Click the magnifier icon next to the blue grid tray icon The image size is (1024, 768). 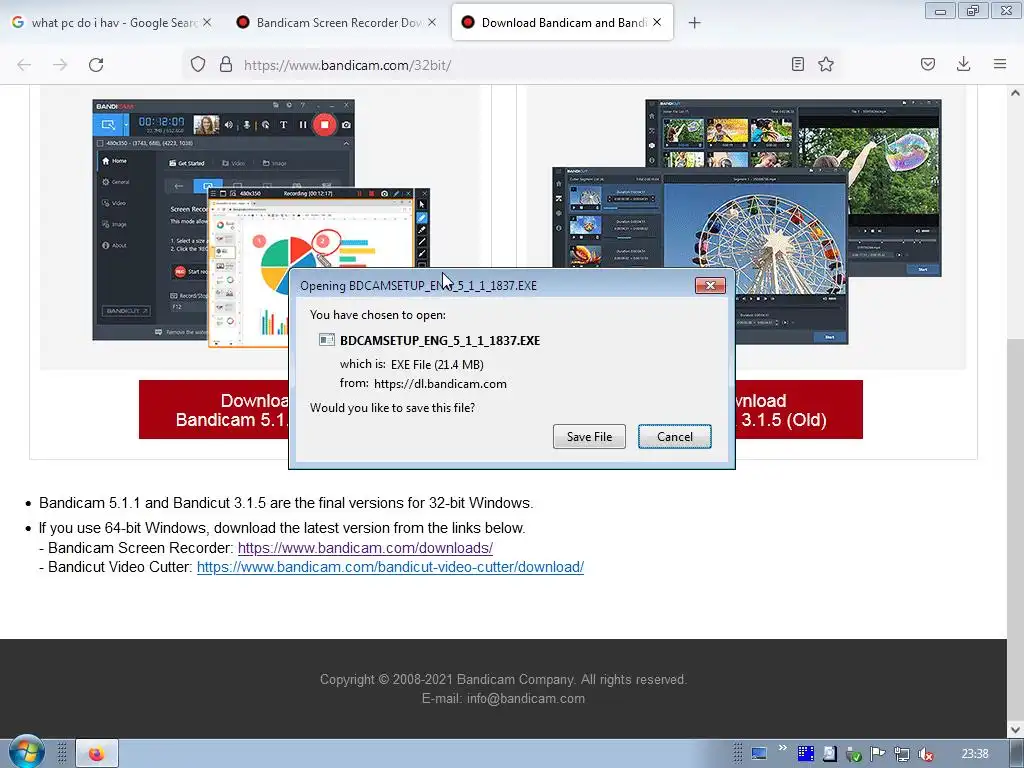829,754
